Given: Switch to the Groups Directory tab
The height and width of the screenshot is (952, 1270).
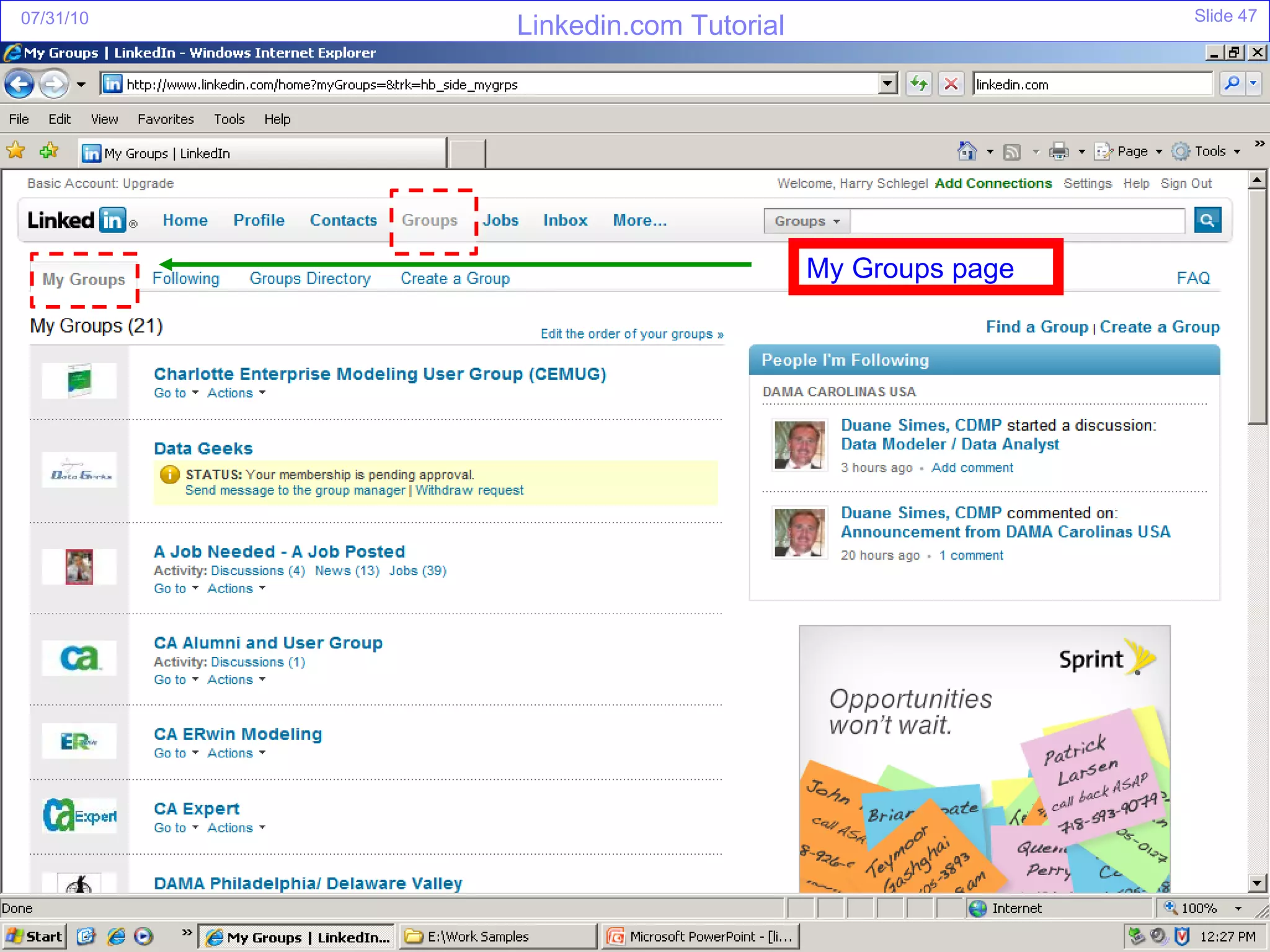Looking at the screenshot, I should tap(309, 279).
